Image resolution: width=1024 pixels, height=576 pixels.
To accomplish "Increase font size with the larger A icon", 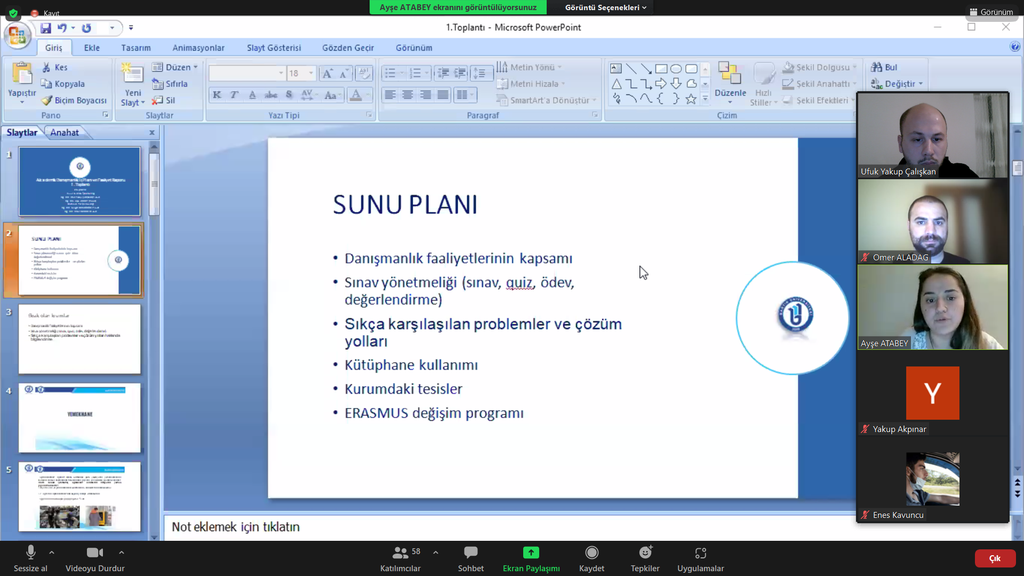I will pyautogui.click(x=327, y=74).
